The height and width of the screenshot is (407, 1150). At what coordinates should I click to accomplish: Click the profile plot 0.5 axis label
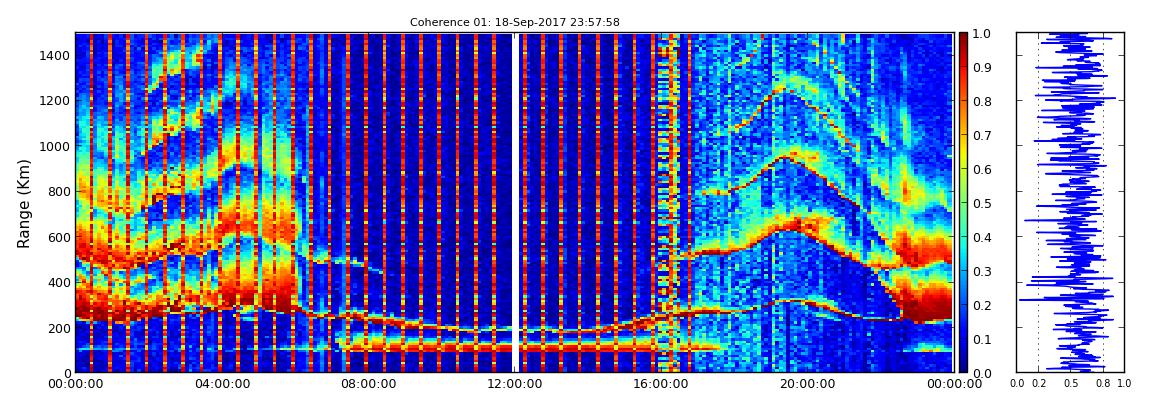[1071, 384]
